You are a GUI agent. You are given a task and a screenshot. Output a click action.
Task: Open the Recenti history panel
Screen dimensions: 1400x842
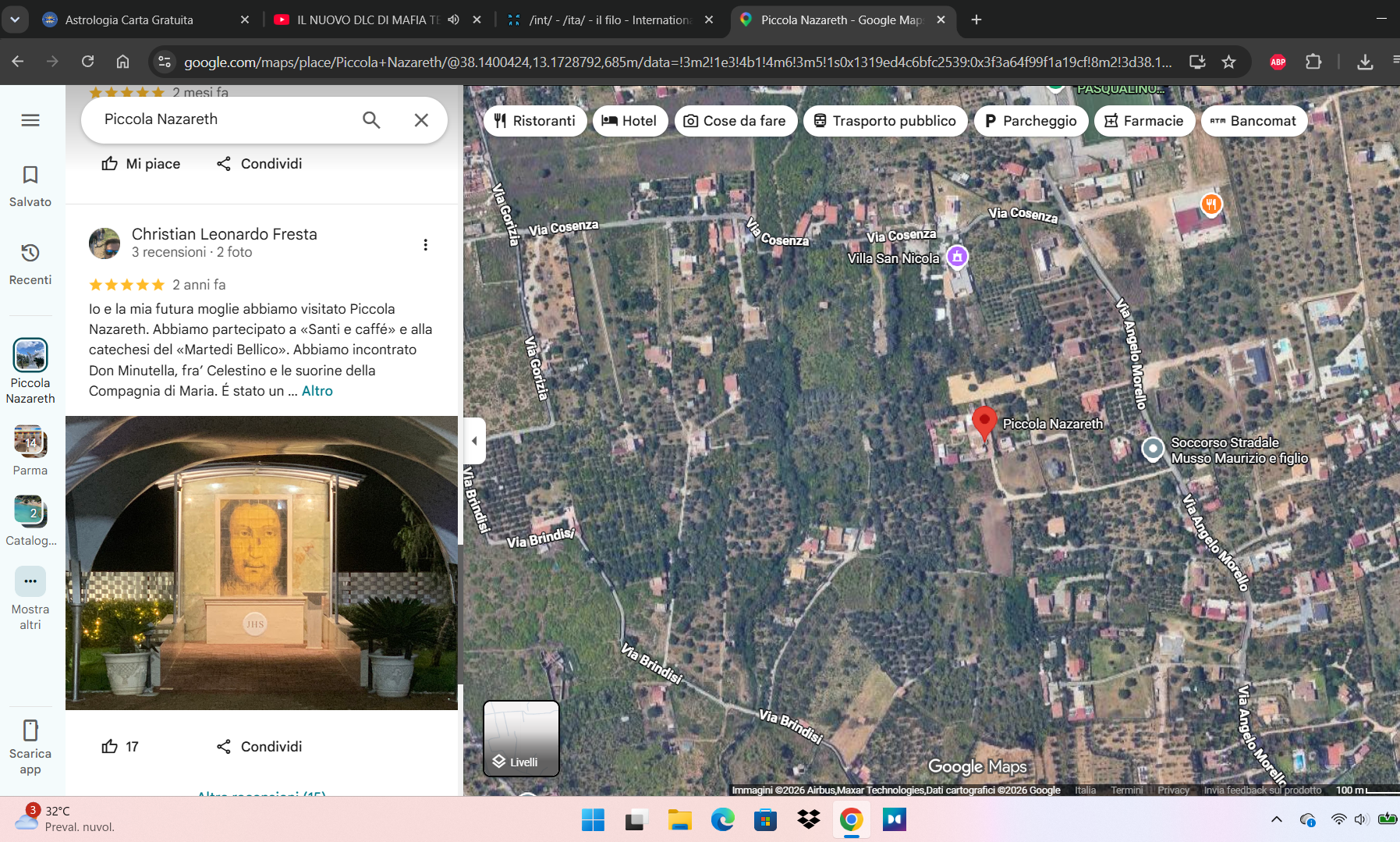point(30,264)
